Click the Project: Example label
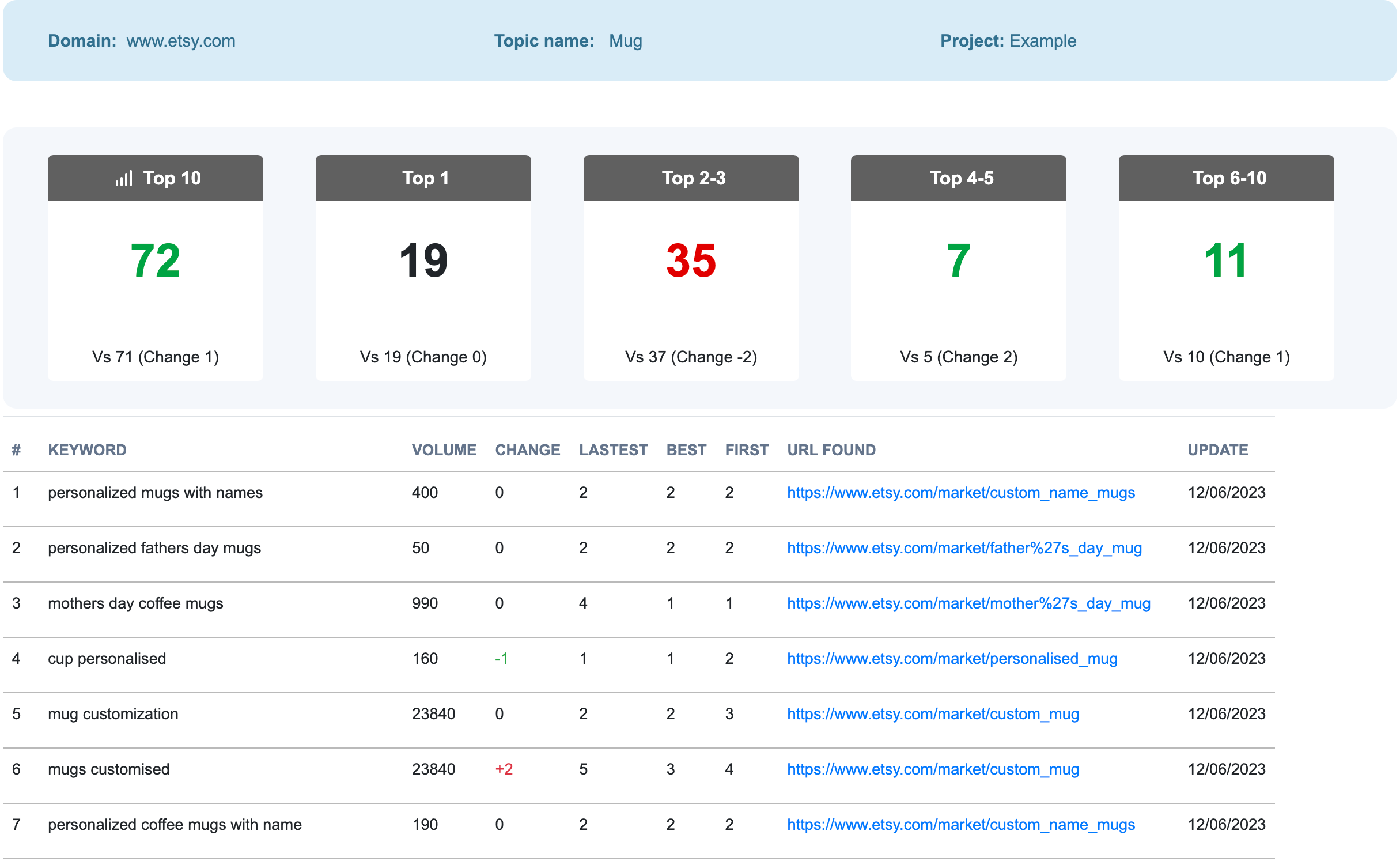This screenshot has width=1400, height=861. [1009, 41]
